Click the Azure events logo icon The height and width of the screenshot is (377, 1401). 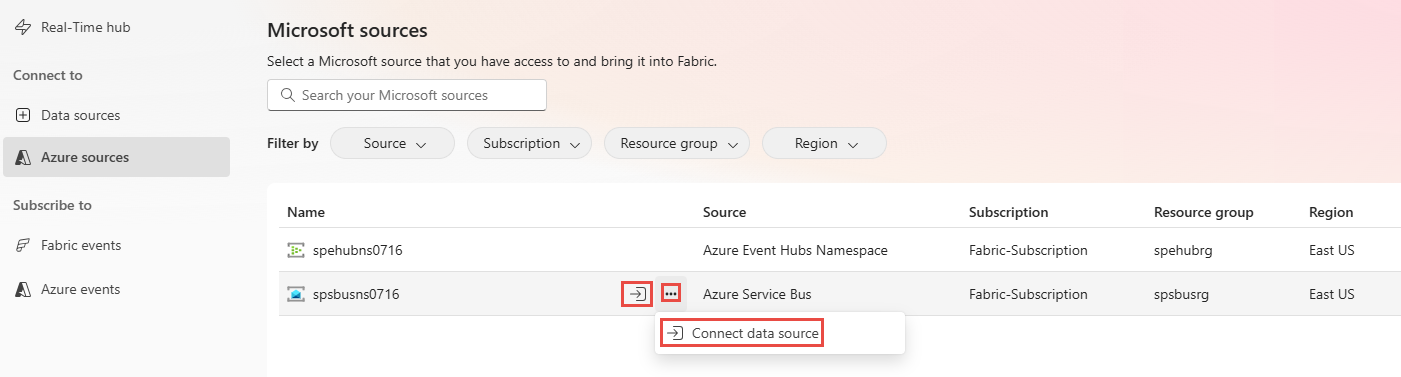pos(23,290)
